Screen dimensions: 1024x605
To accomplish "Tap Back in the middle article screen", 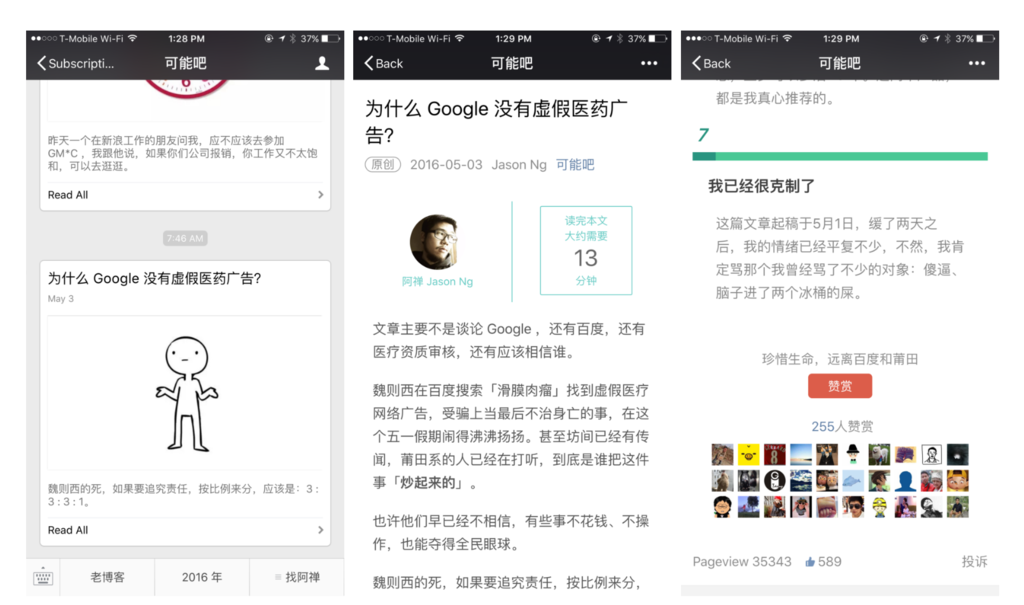I will (384, 63).
